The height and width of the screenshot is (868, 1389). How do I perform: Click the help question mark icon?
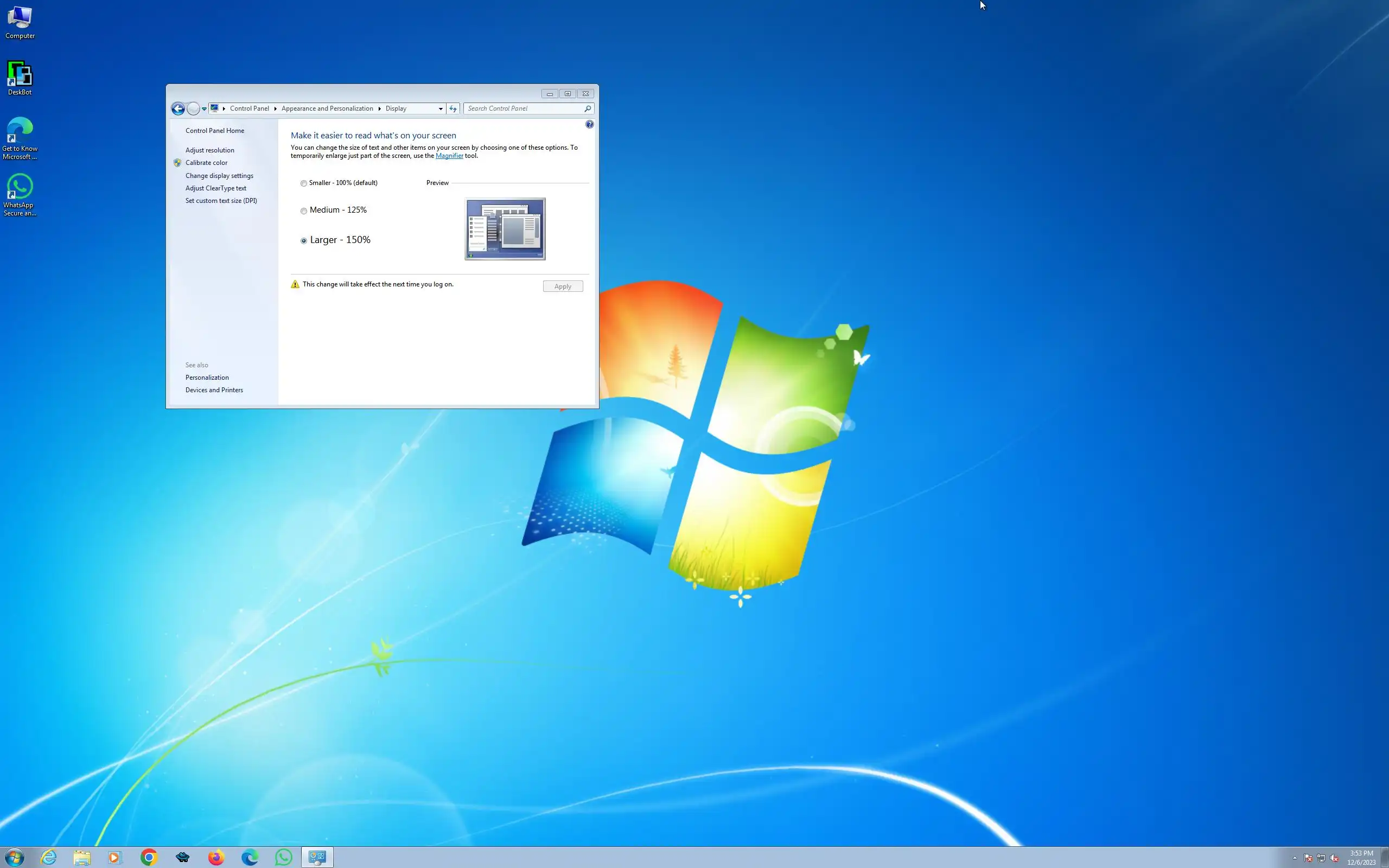click(589, 125)
